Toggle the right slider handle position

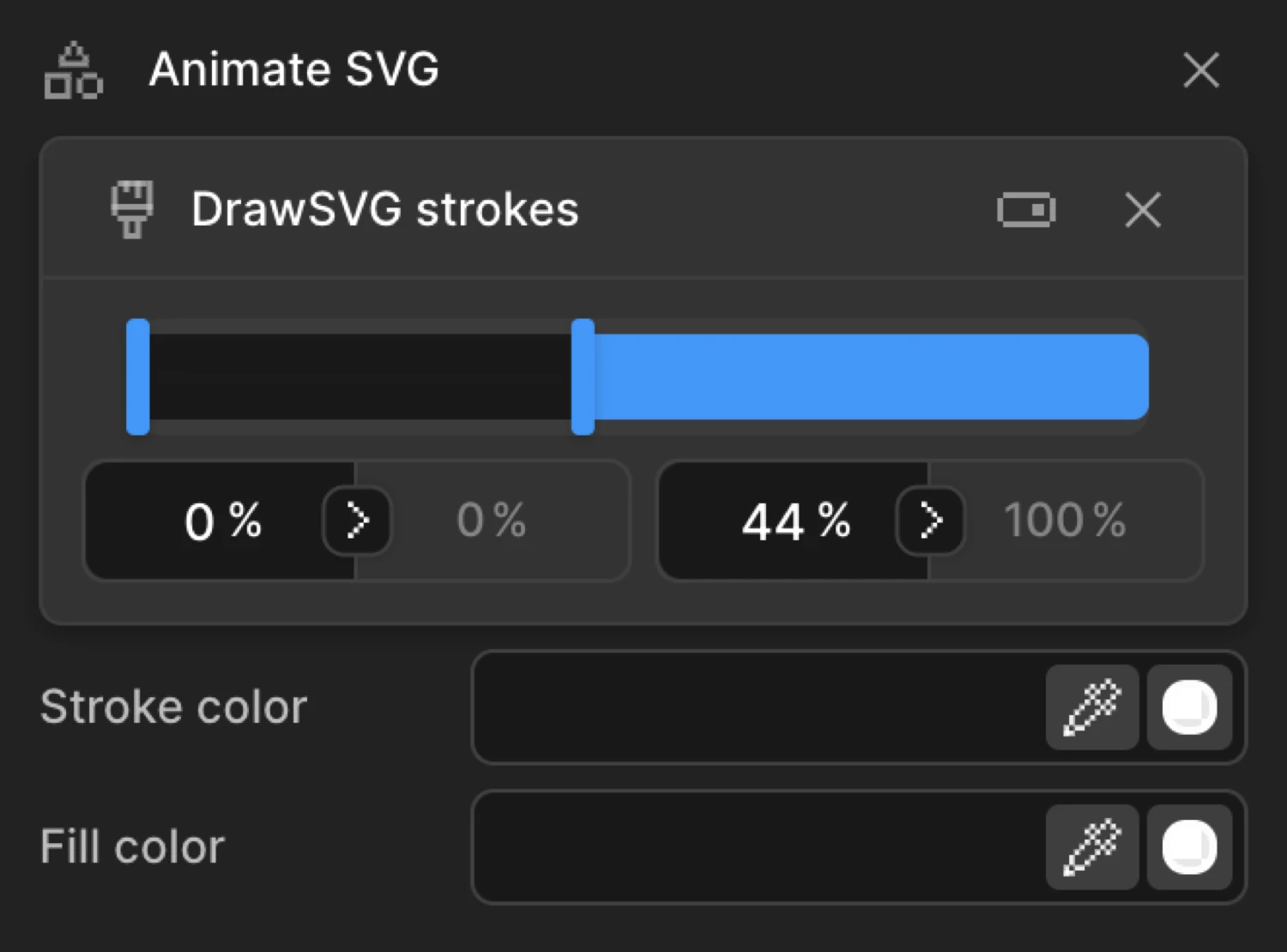coord(584,376)
